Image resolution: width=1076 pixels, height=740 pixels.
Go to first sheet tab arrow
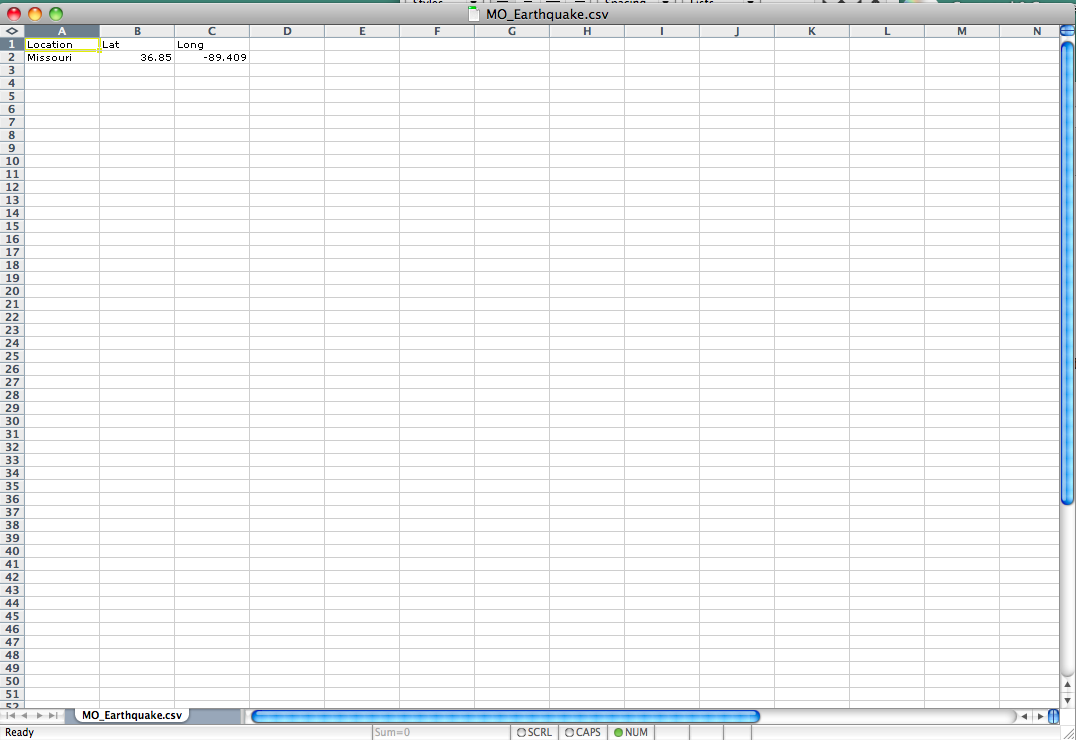[11, 716]
